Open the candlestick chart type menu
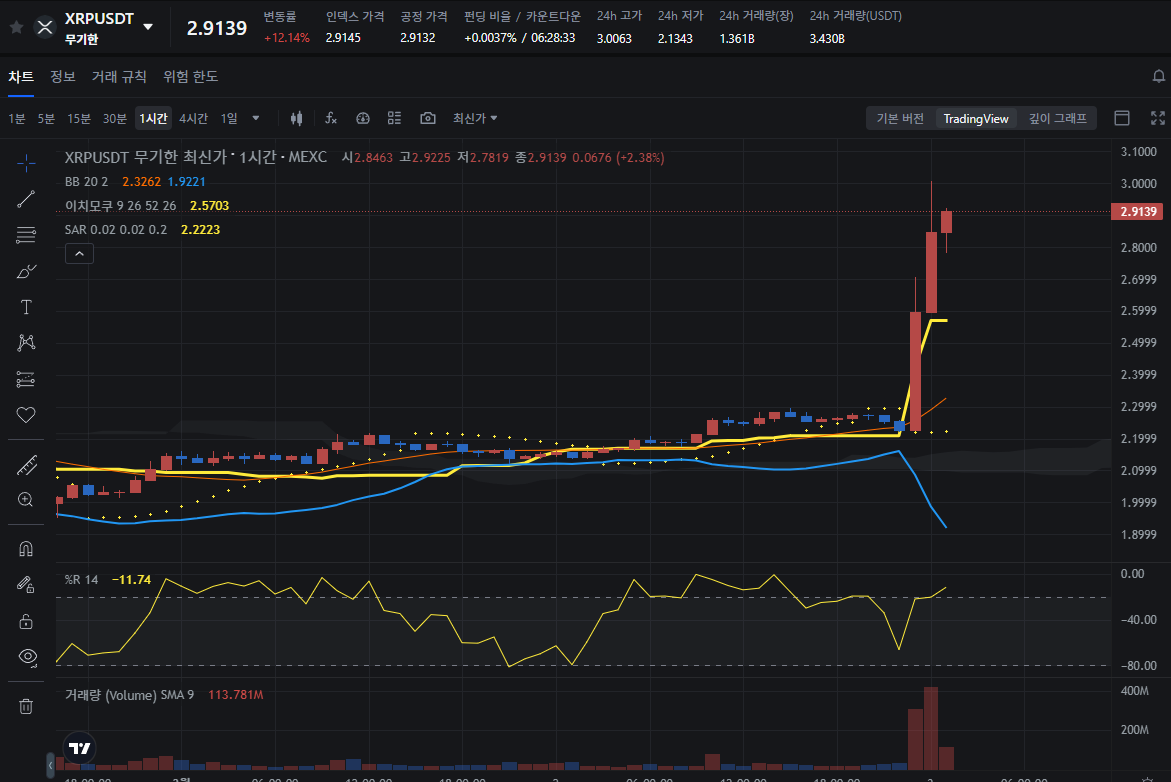Image resolution: width=1171 pixels, height=782 pixels. [x=296, y=118]
